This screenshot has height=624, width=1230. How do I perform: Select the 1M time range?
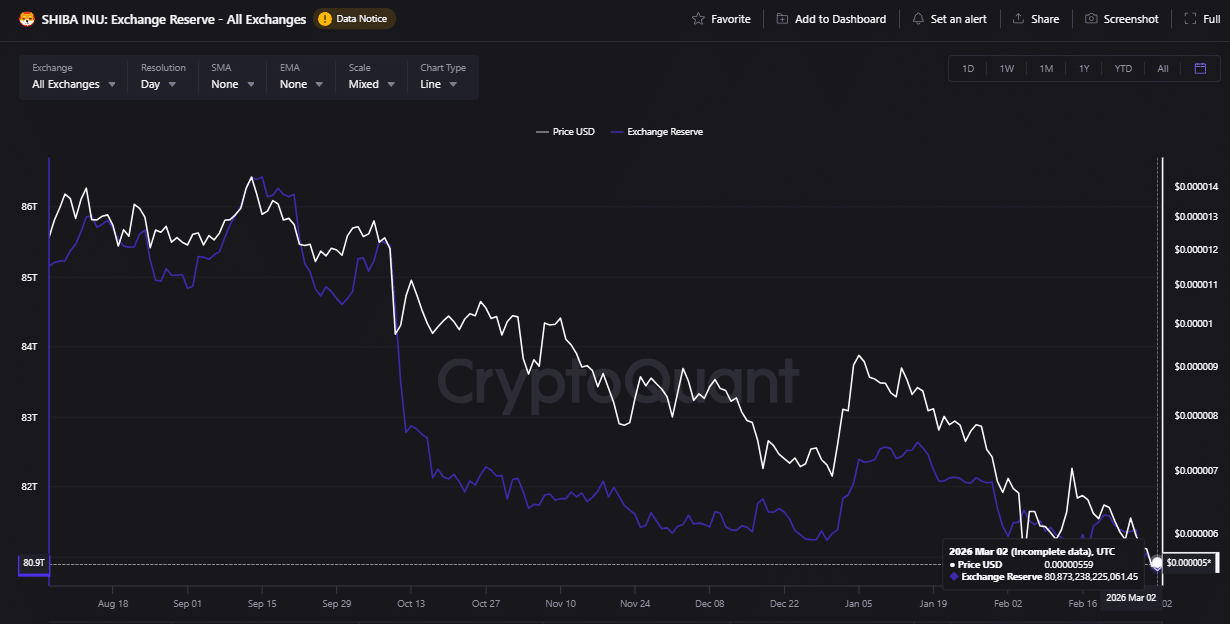[1046, 69]
